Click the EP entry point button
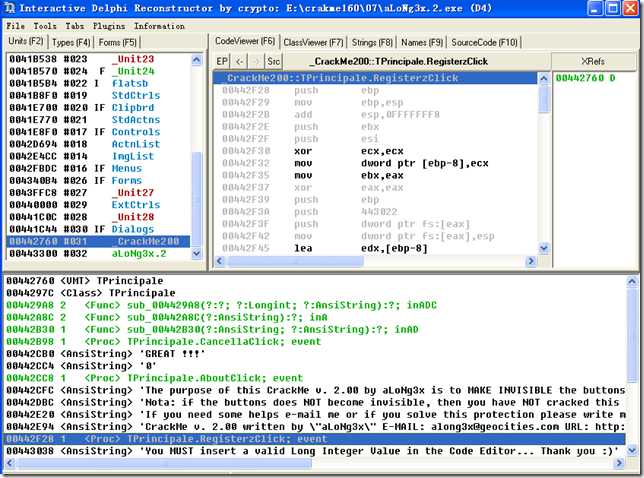Image resolution: width=644 pixels, height=478 pixels. (222, 61)
